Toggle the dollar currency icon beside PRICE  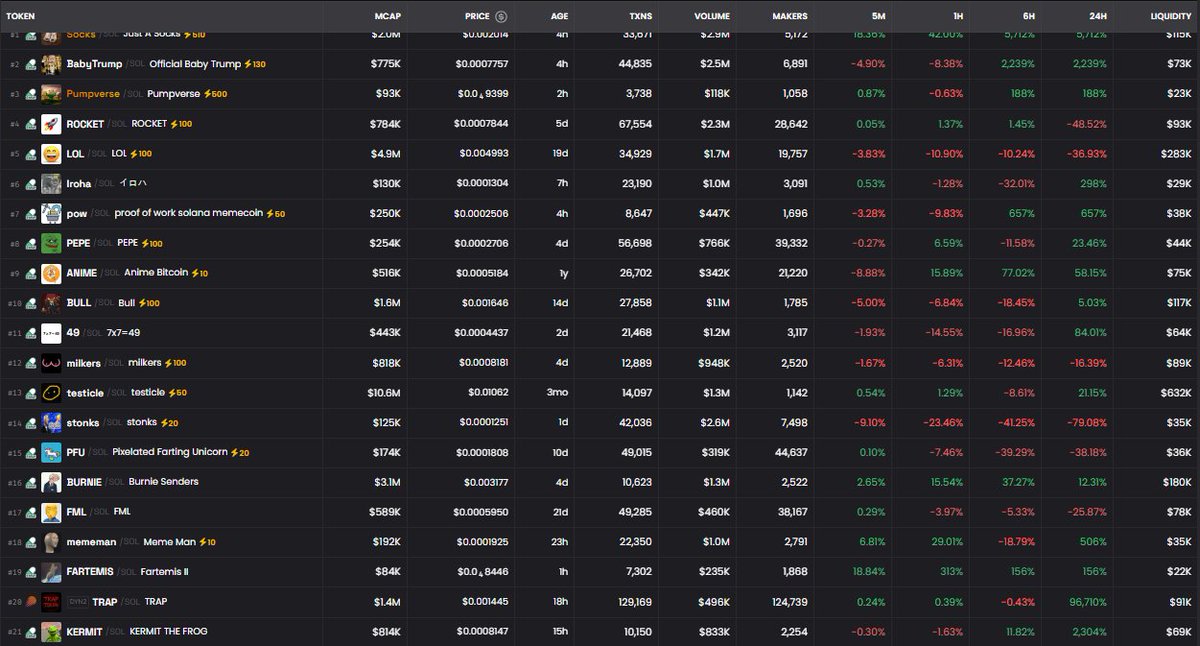[x=501, y=17]
